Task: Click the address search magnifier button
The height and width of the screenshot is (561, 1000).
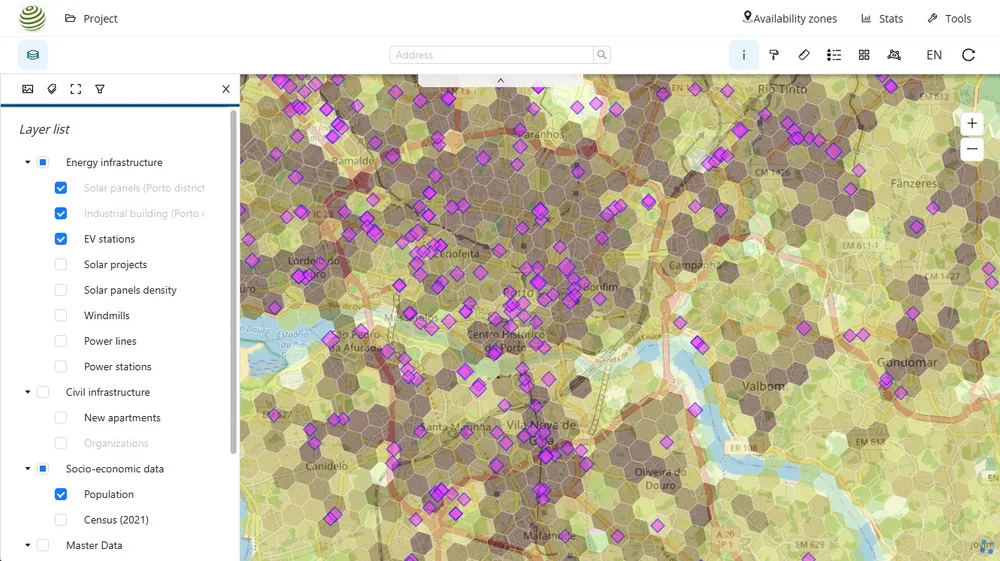Action: (x=601, y=55)
